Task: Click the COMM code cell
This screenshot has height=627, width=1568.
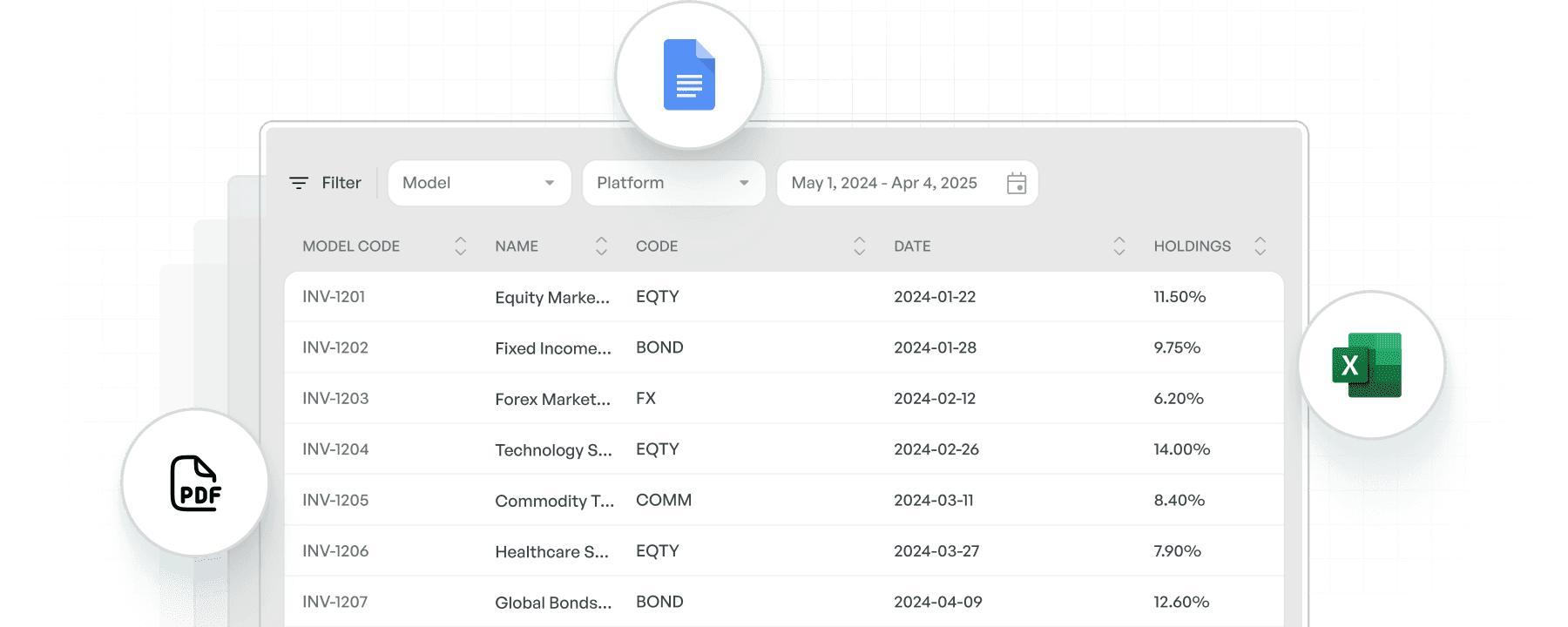Action: (664, 500)
